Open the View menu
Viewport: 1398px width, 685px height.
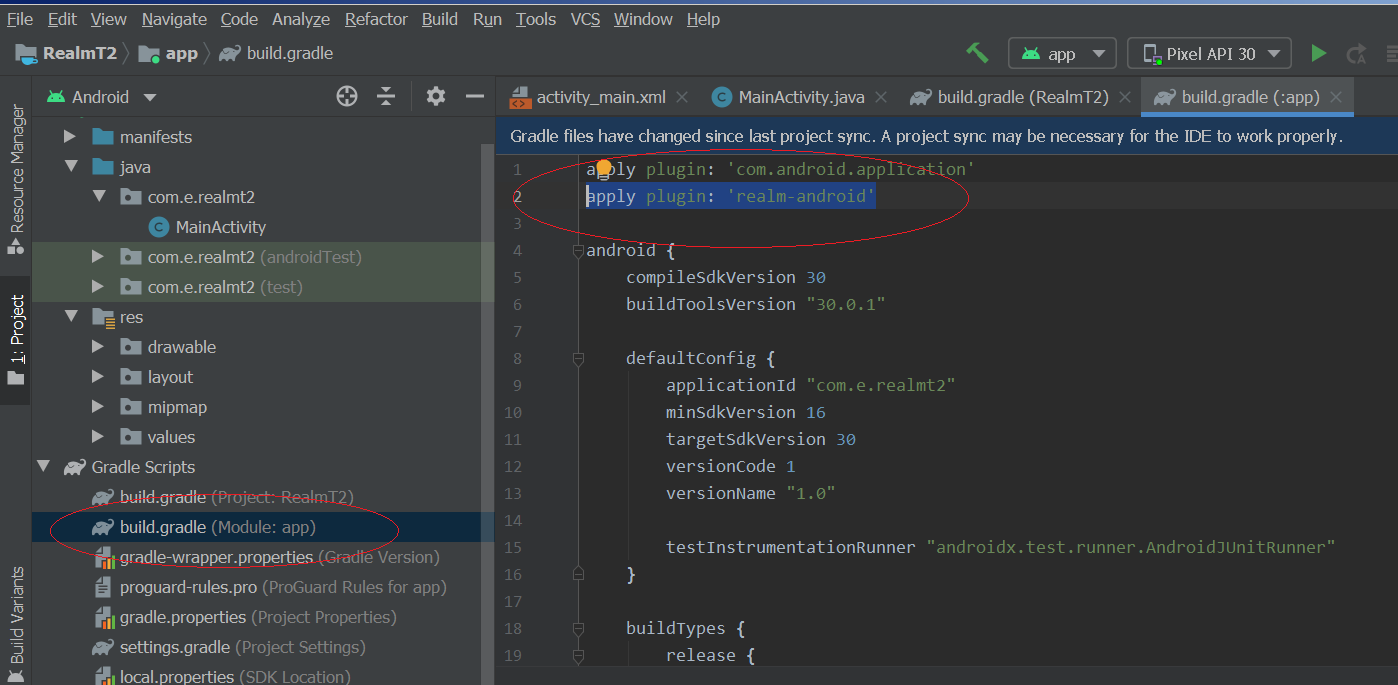coord(108,19)
